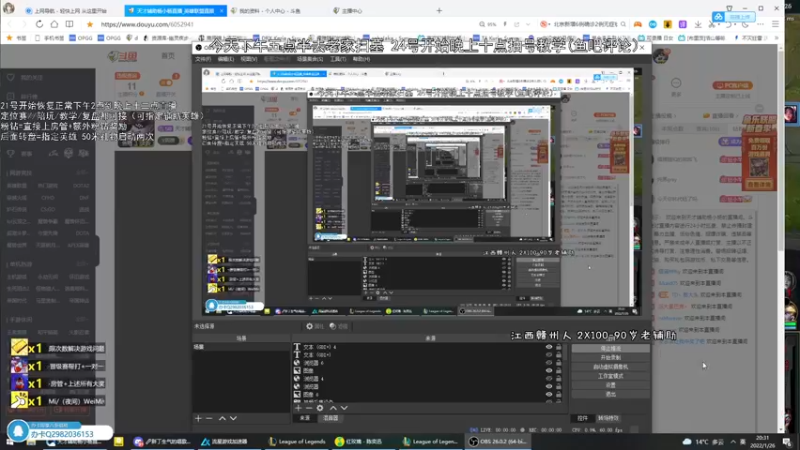Move selected source up in sources list
Image resolution: width=800 pixels, height=450 pixels.
[x=333, y=408]
